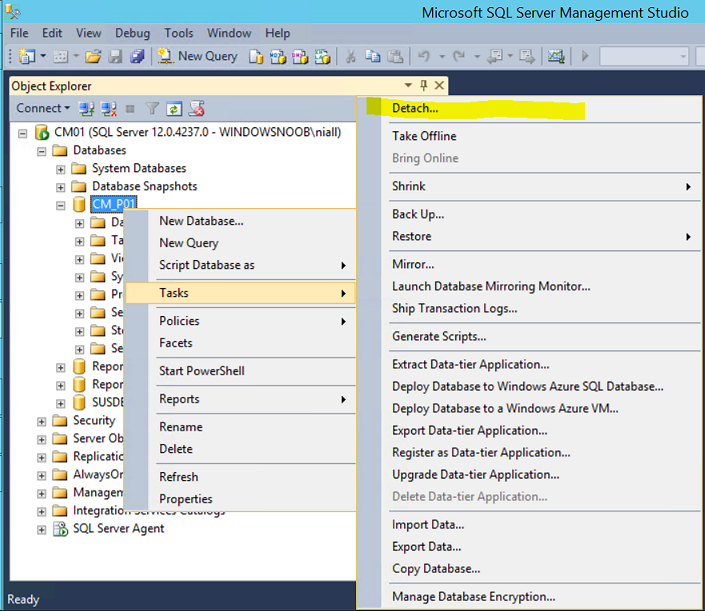Click the Disconnect server icon
The width and height of the screenshot is (705, 611).
coord(109,109)
